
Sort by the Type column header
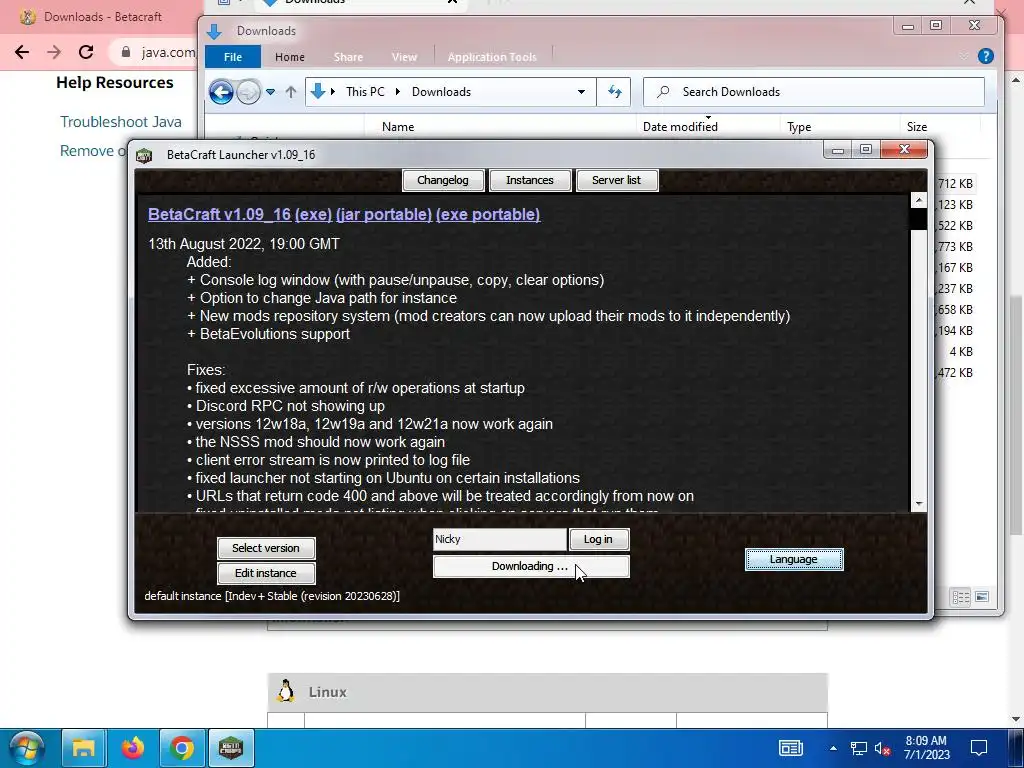pyautogui.click(x=799, y=127)
